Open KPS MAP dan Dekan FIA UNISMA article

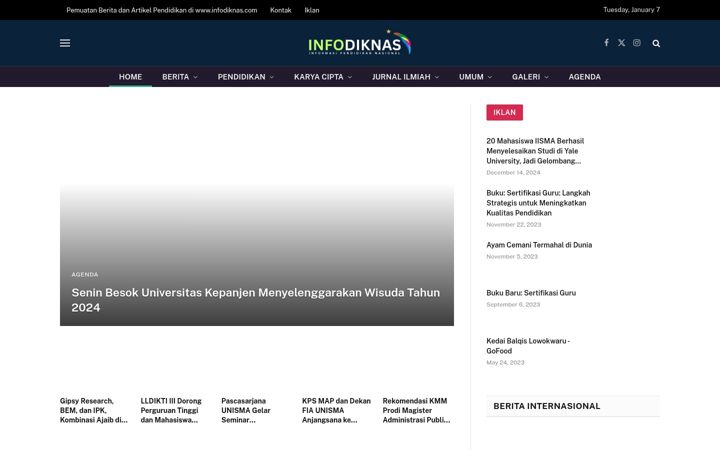(x=336, y=411)
